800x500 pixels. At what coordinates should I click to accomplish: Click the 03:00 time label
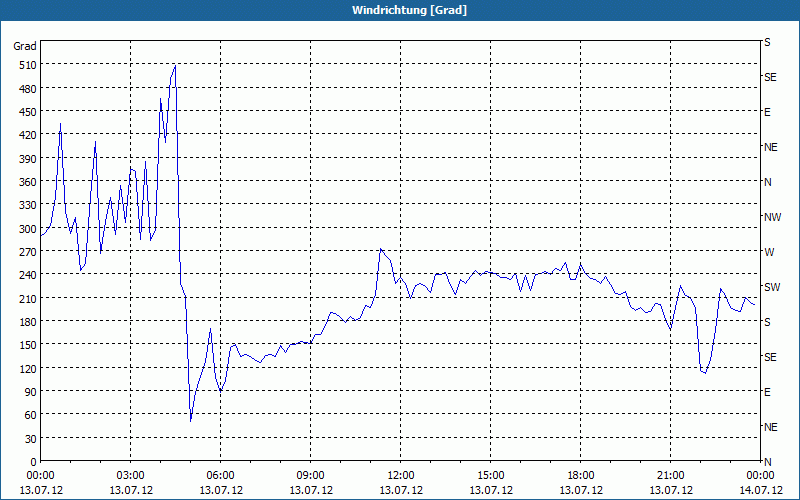[131, 476]
